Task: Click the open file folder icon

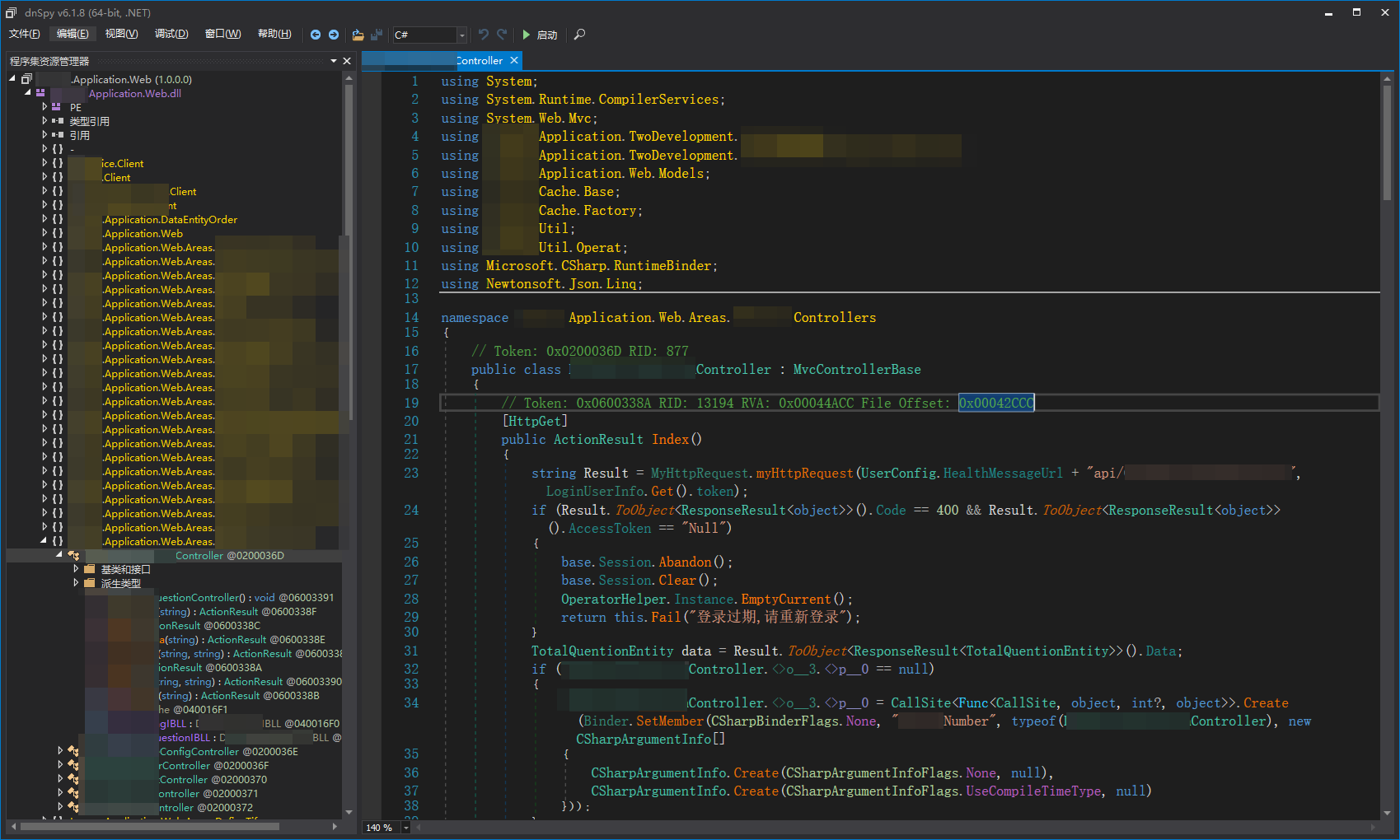Action: [x=358, y=35]
